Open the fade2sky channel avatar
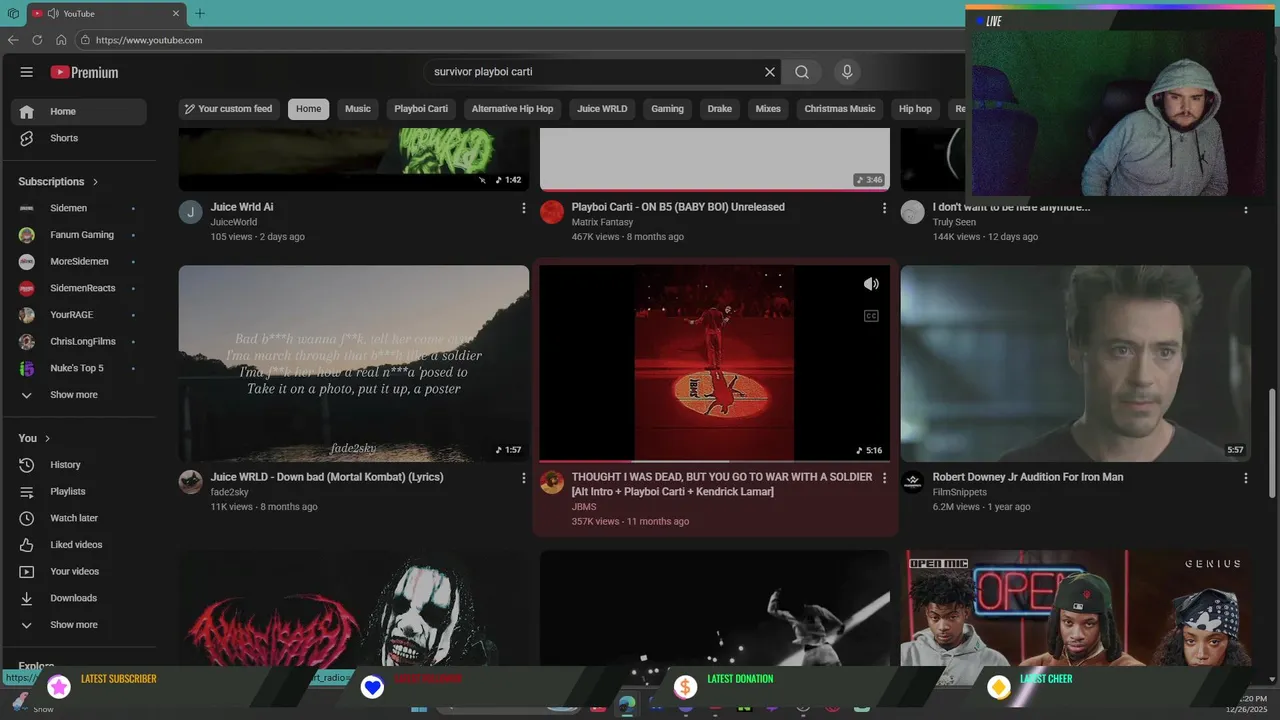Image resolution: width=1280 pixels, height=720 pixels. [x=191, y=482]
